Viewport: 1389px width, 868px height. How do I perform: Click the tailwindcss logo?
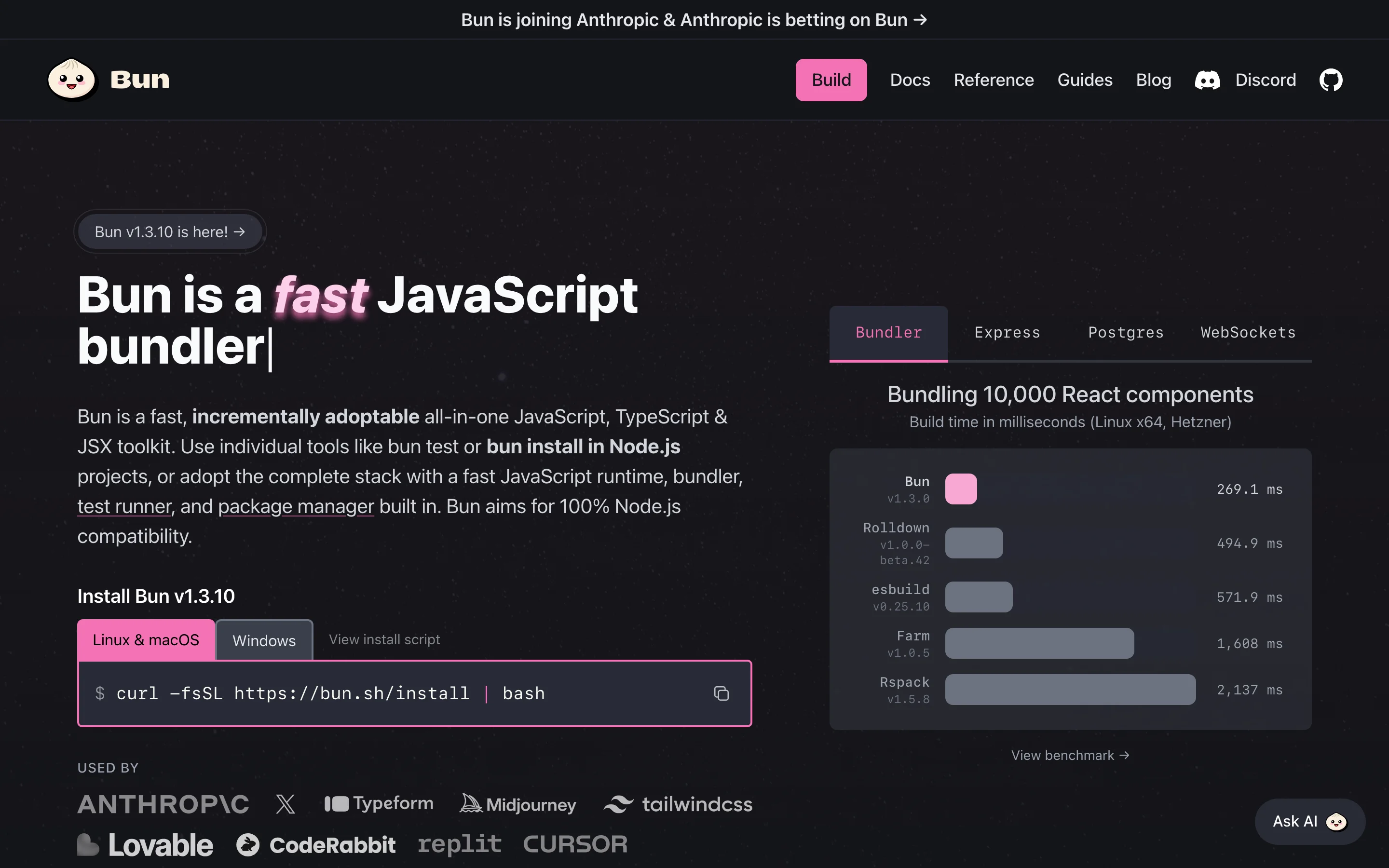678,804
